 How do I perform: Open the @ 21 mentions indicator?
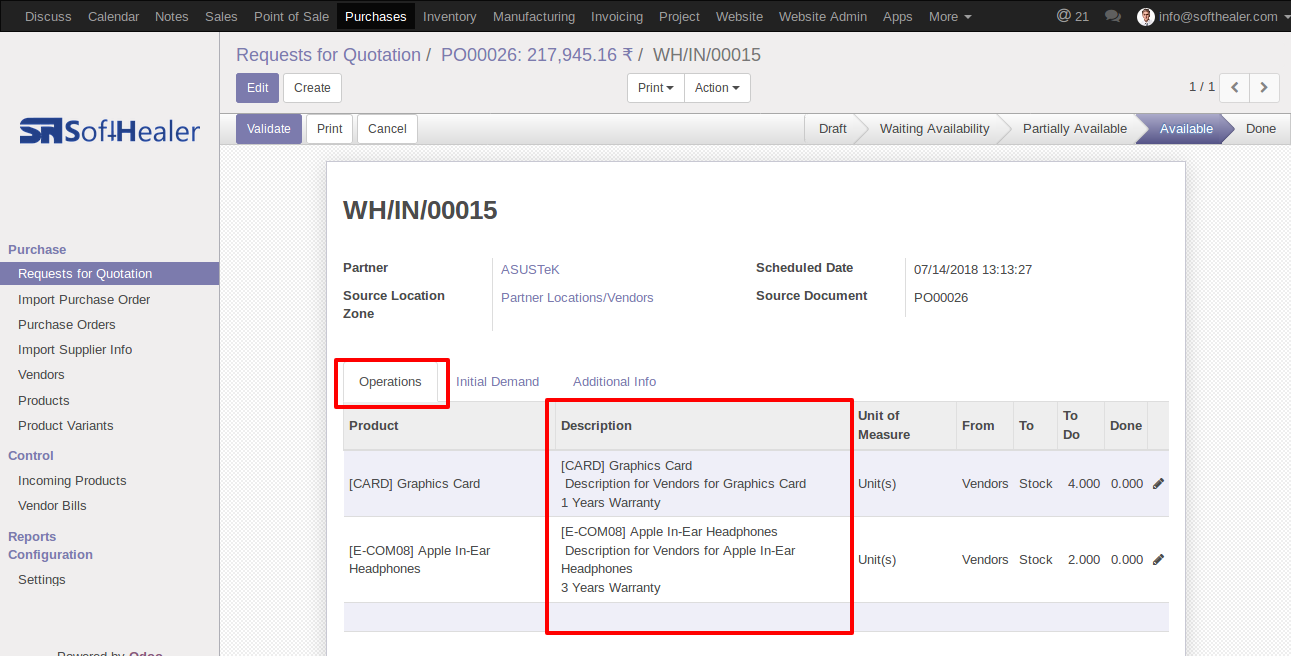click(1073, 16)
